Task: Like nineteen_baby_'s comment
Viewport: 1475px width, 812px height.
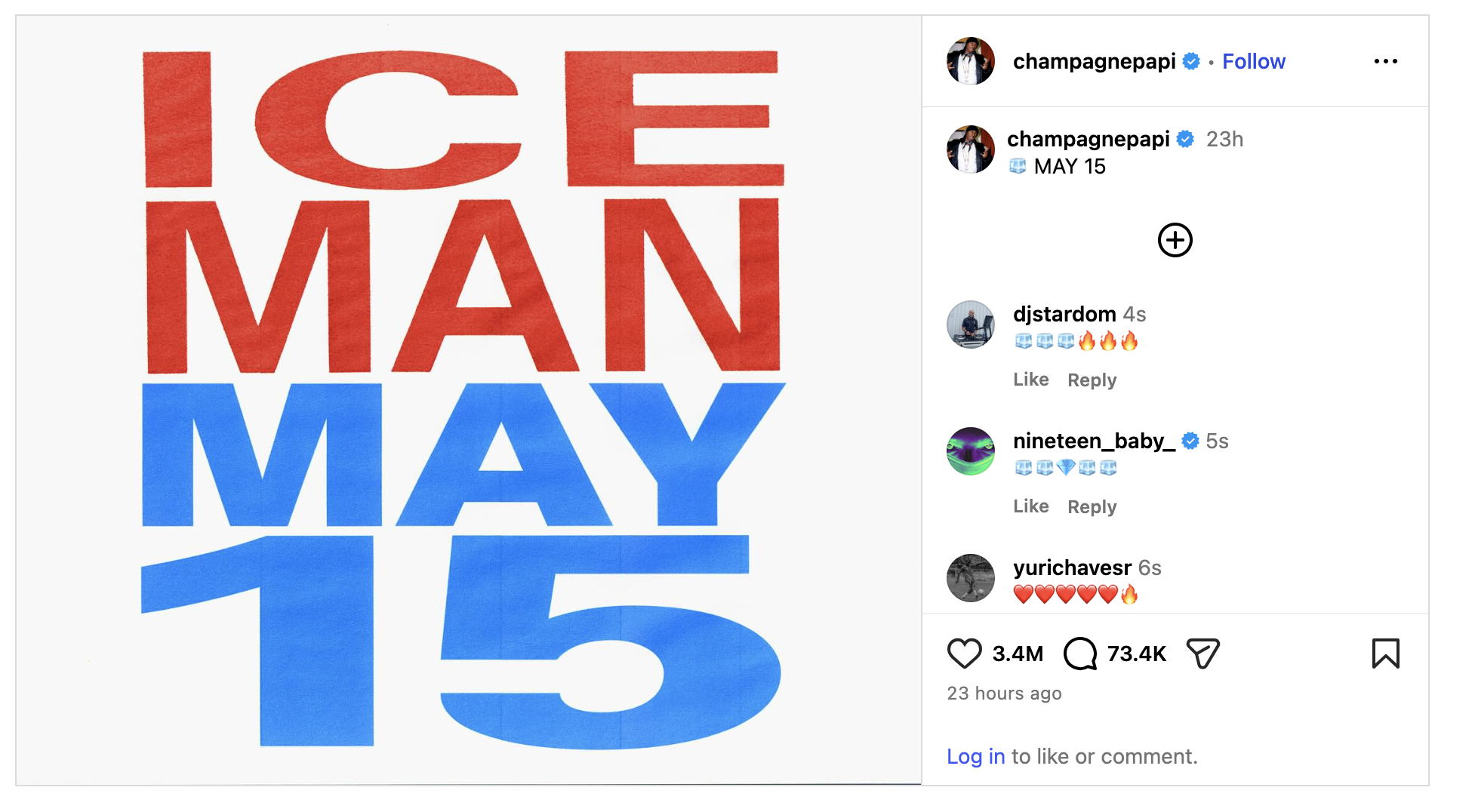Action: (x=1030, y=506)
